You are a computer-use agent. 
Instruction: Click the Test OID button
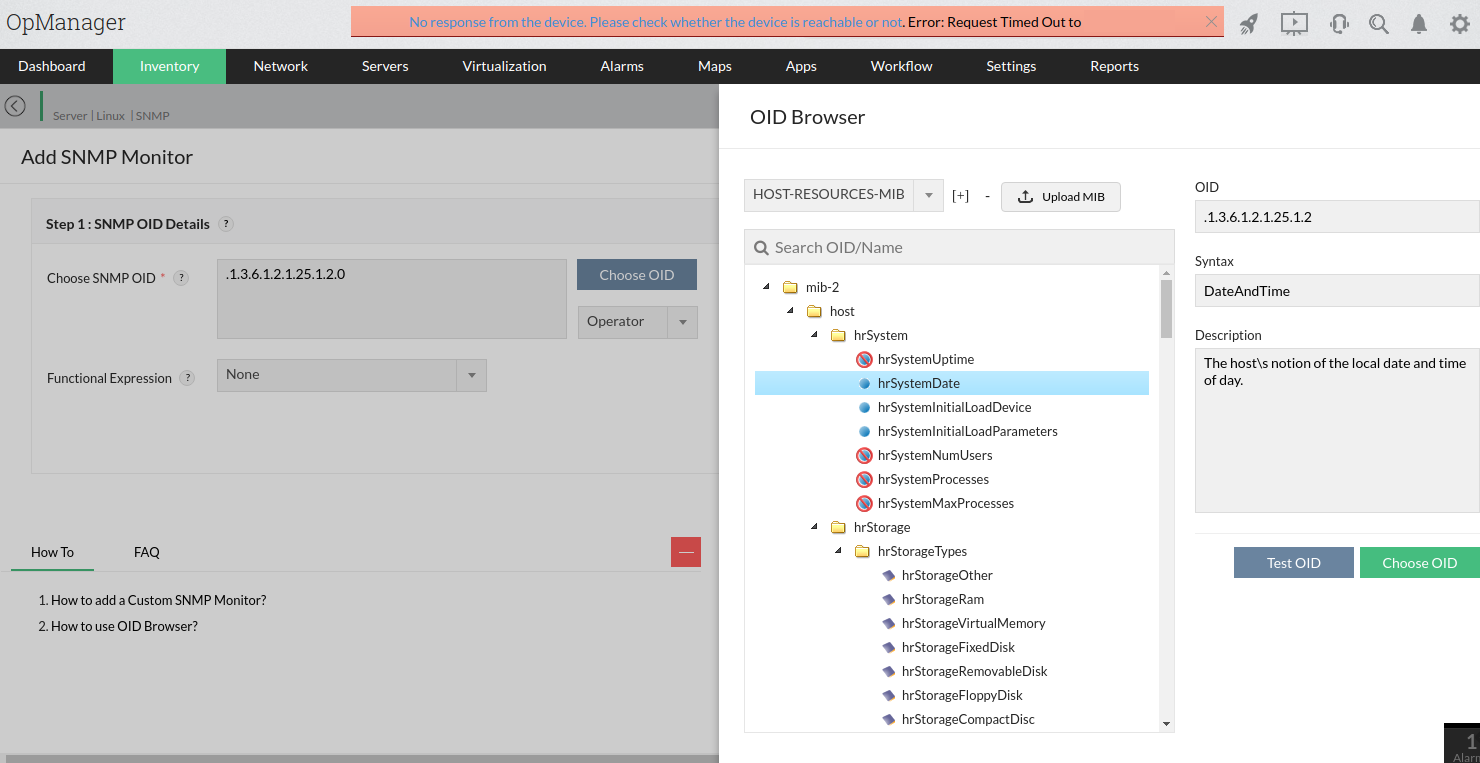tap(1294, 563)
